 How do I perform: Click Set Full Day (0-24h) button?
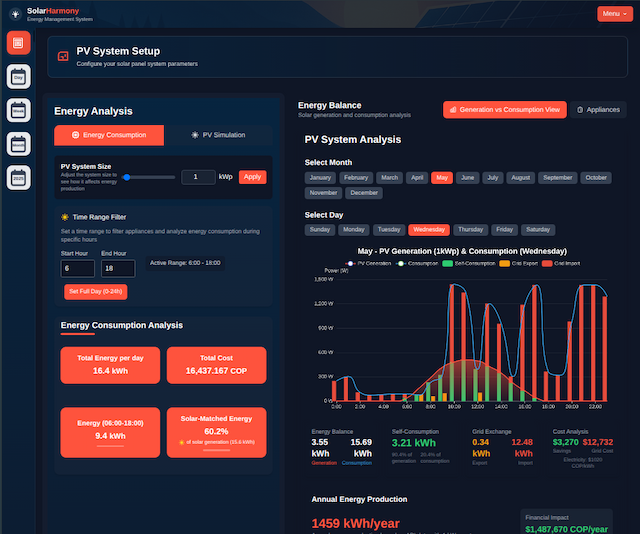pyautogui.click(x=95, y=291)
